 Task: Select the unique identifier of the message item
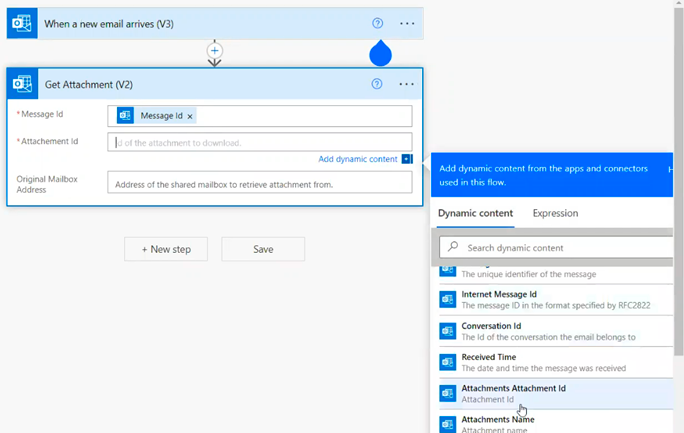point(556,274)
